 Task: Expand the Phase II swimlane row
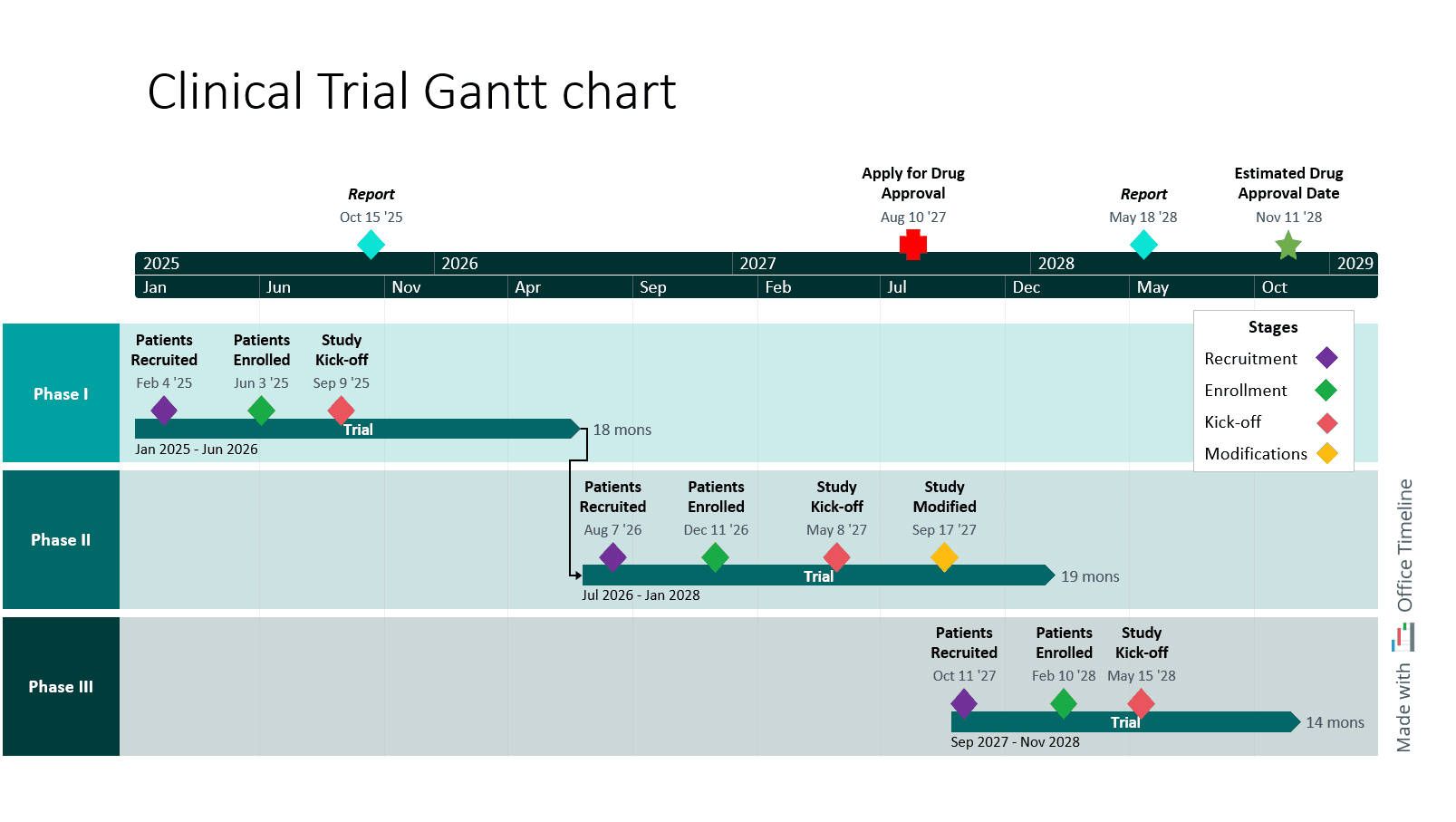click(60, 539)
